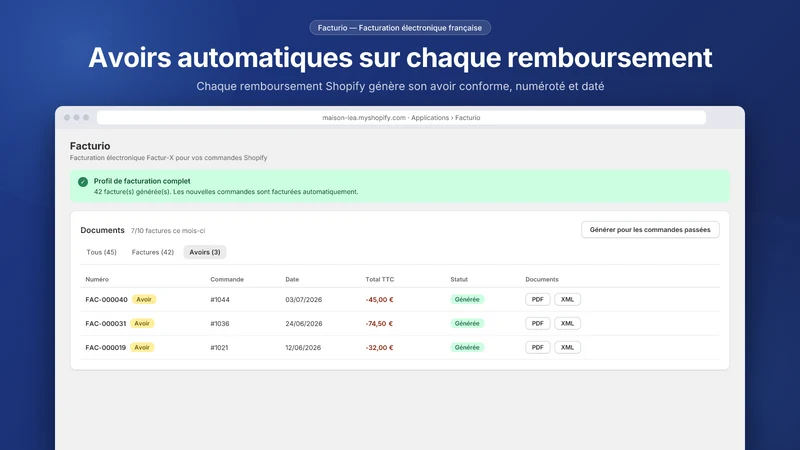Viewport: 800px width, 450px height.
Task: Click document number FAC-000031
Action: click(106, 323)
